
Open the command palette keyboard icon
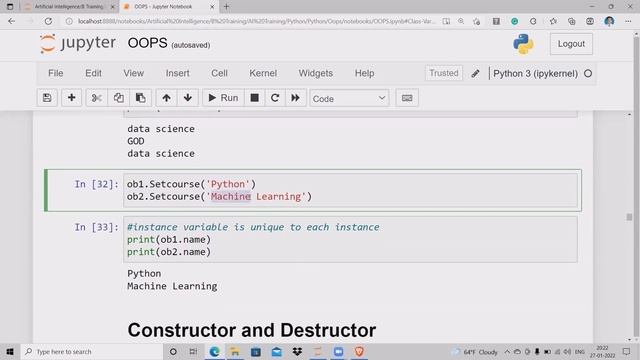click(407, 98)
